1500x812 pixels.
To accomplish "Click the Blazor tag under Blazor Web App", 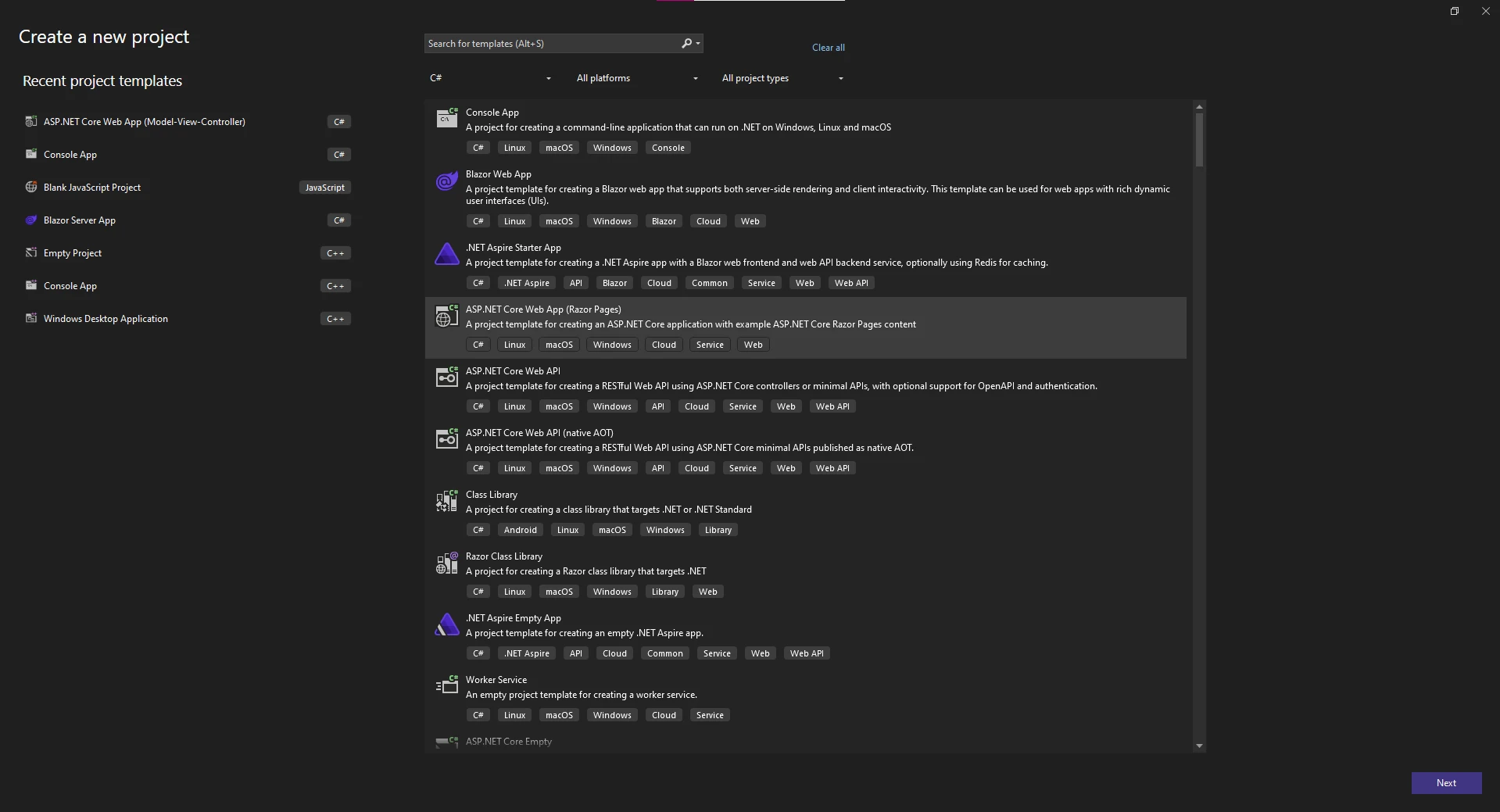I will pos(664,221).
